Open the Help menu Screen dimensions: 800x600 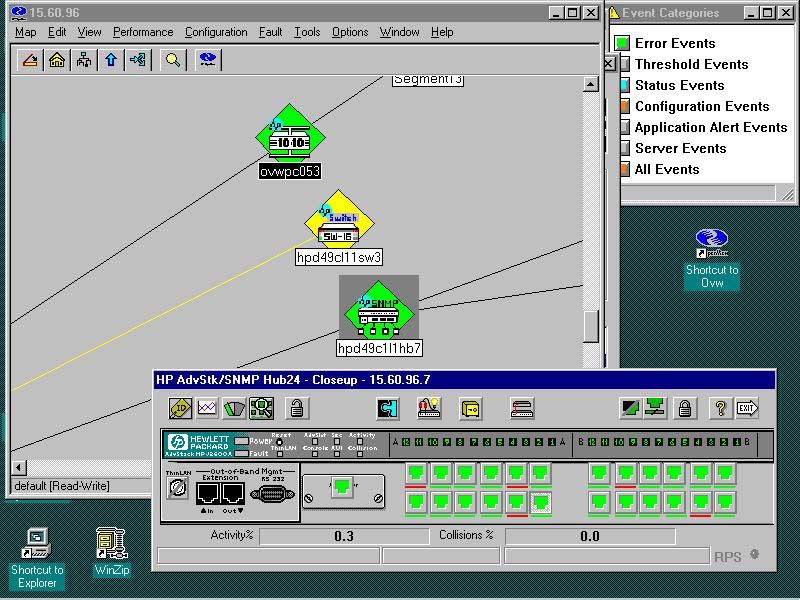442,32
